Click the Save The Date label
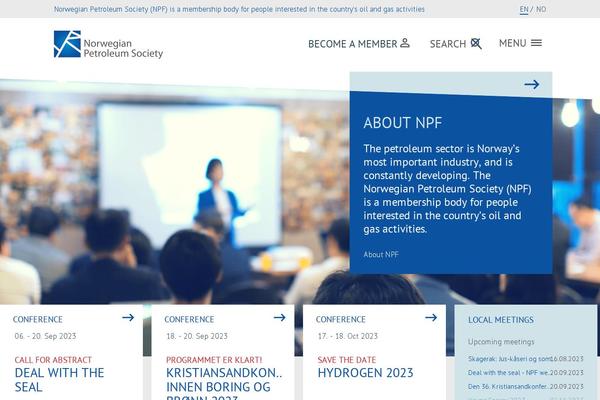Image resolution: width=600 pixels, height=400 pixels. [x=347, y=360]
